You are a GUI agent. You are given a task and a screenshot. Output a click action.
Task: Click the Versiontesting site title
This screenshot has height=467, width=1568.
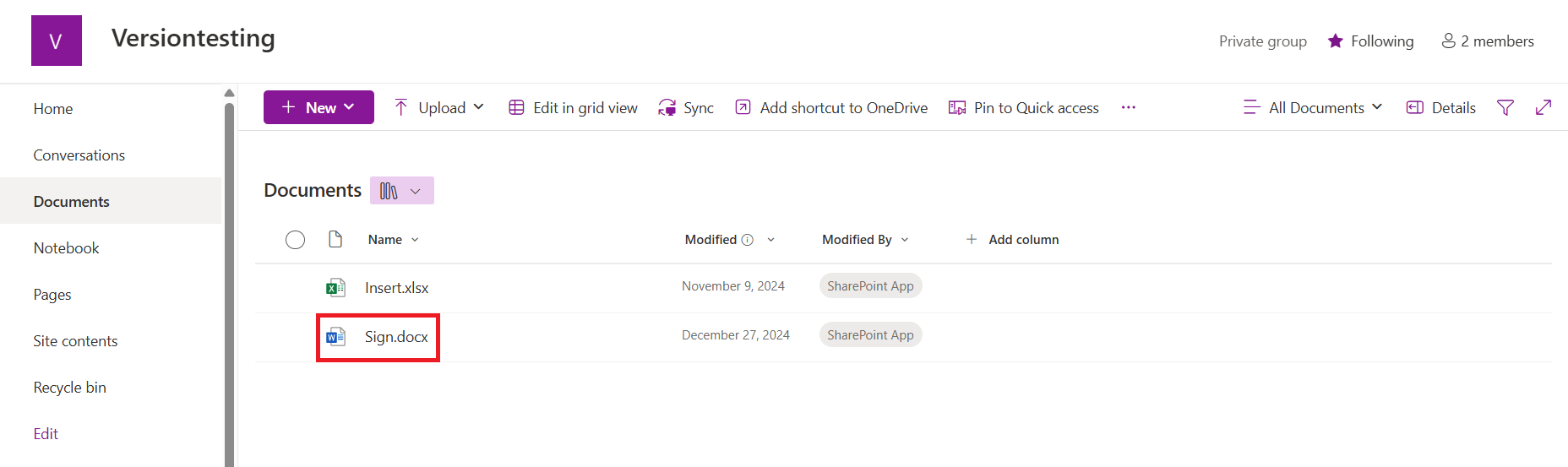coord(193,38)
